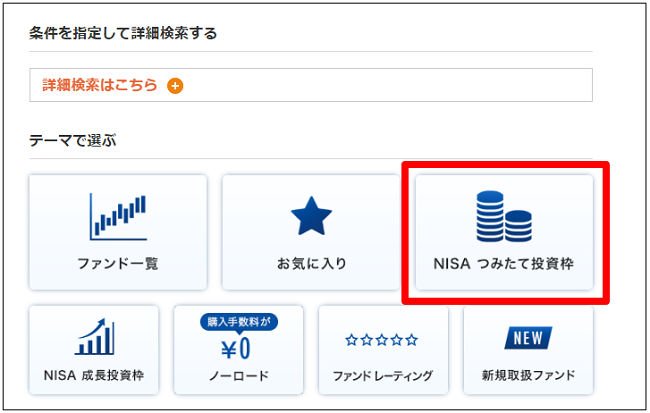Image resolution: width=650 pixels, height=413 pixels.
Task: Expand the 詳細検索はこちら search panel
Action: pos(311,85)
